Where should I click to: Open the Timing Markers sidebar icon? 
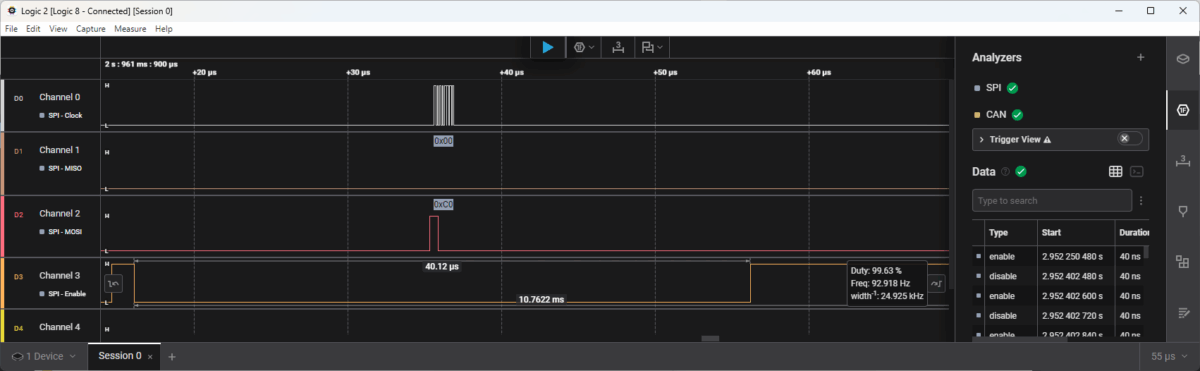[x=1183, y=160]
